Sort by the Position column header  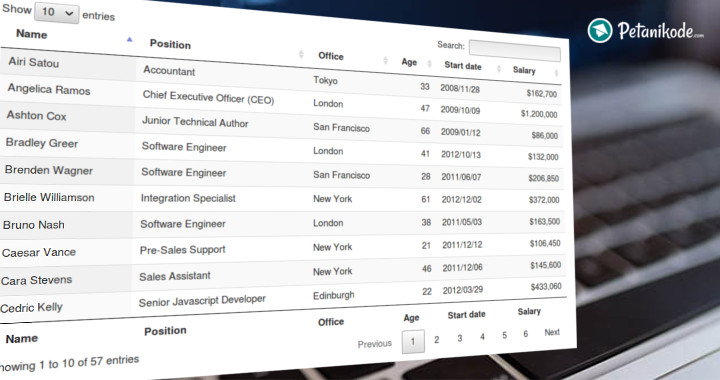[x=170, y=44]
